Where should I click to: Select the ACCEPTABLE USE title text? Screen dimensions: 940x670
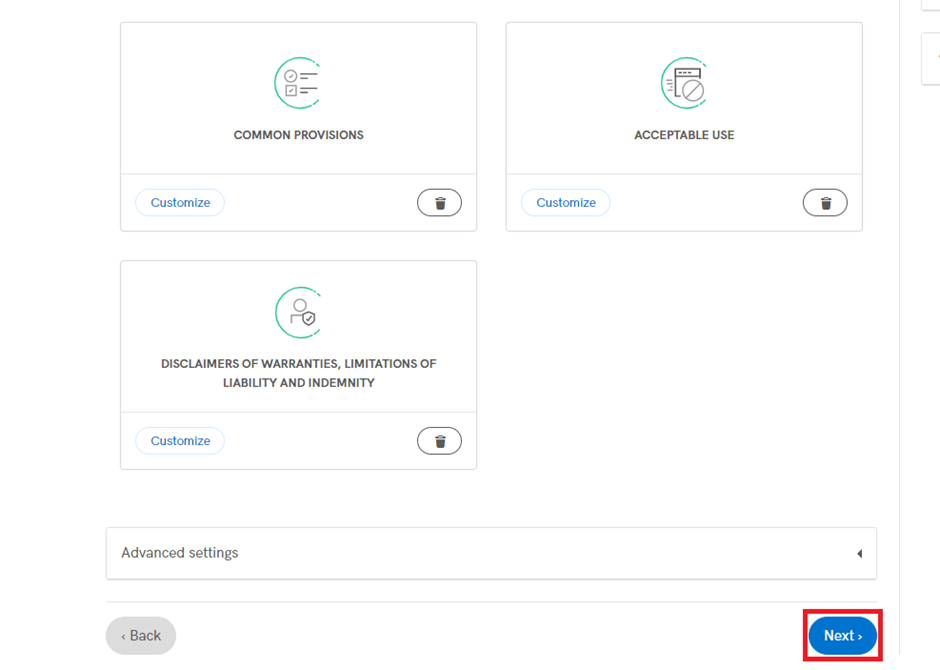point(684,135)
